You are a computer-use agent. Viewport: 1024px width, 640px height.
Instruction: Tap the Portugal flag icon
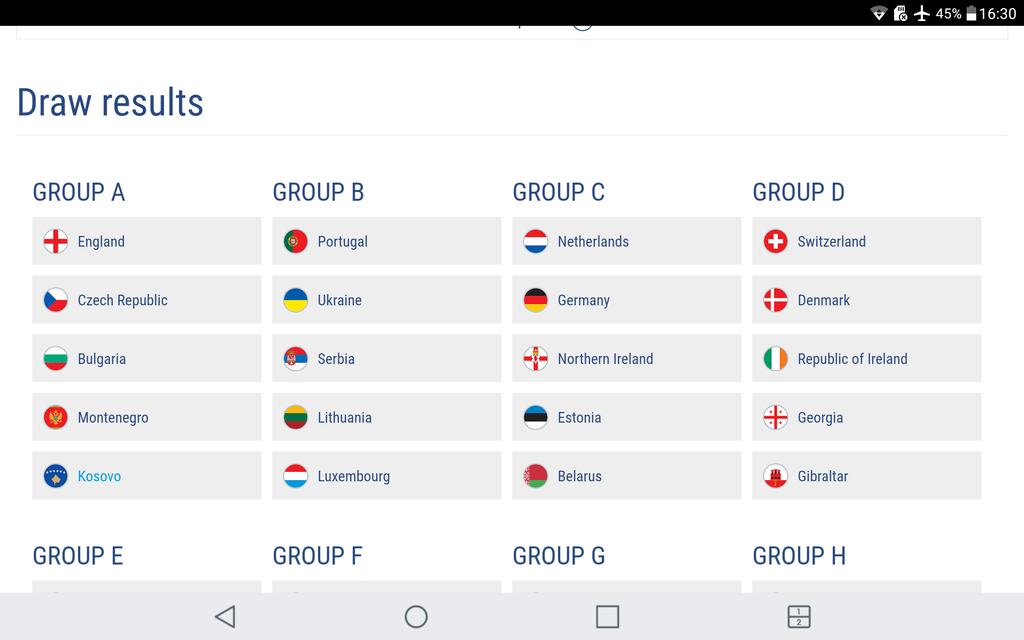pyautogui.click(x=296, y=241)
